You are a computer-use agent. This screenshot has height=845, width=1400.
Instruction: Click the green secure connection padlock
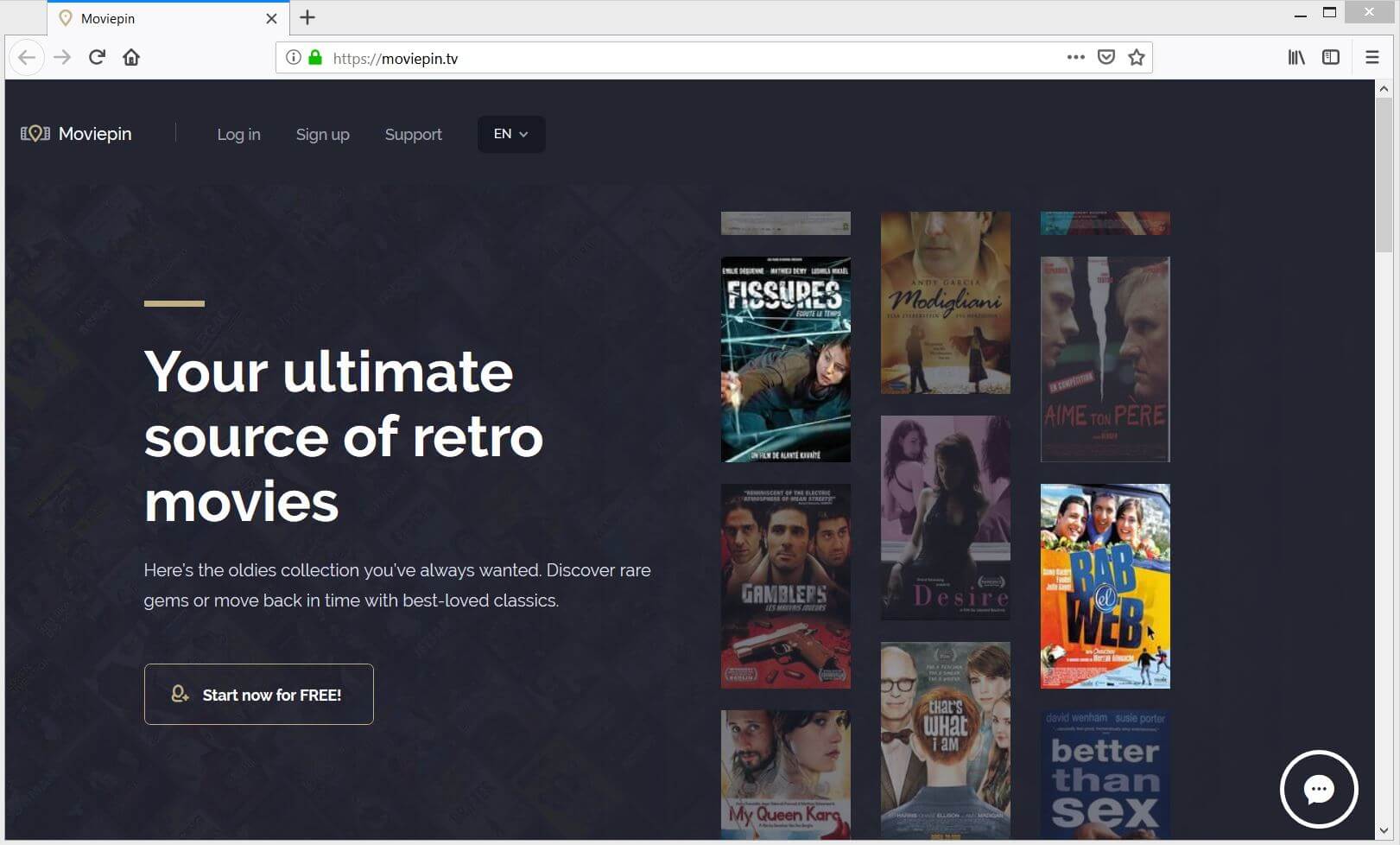[x=315, y=58]
